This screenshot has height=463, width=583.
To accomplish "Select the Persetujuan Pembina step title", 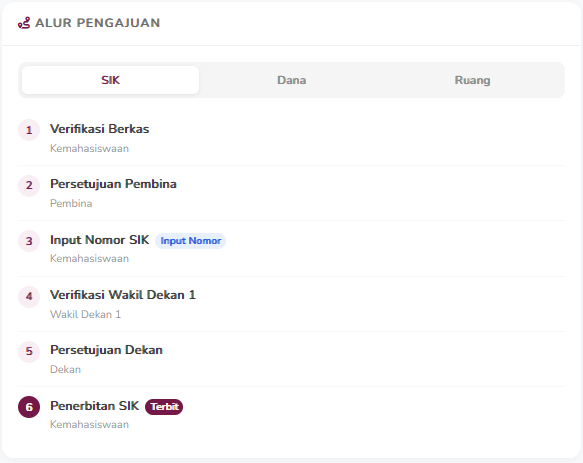I will pos(113,184).
